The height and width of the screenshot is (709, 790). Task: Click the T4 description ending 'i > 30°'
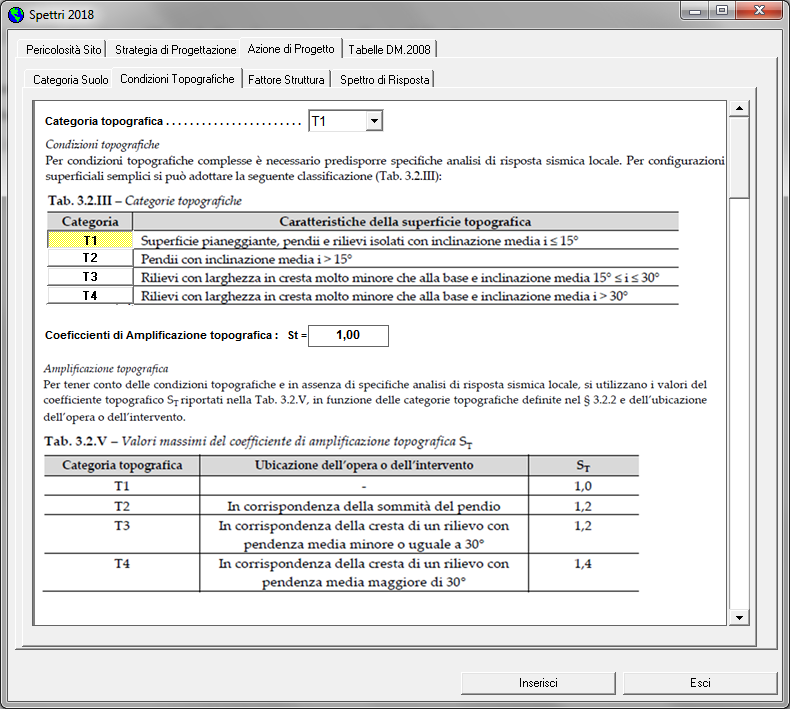pos(384,296)
